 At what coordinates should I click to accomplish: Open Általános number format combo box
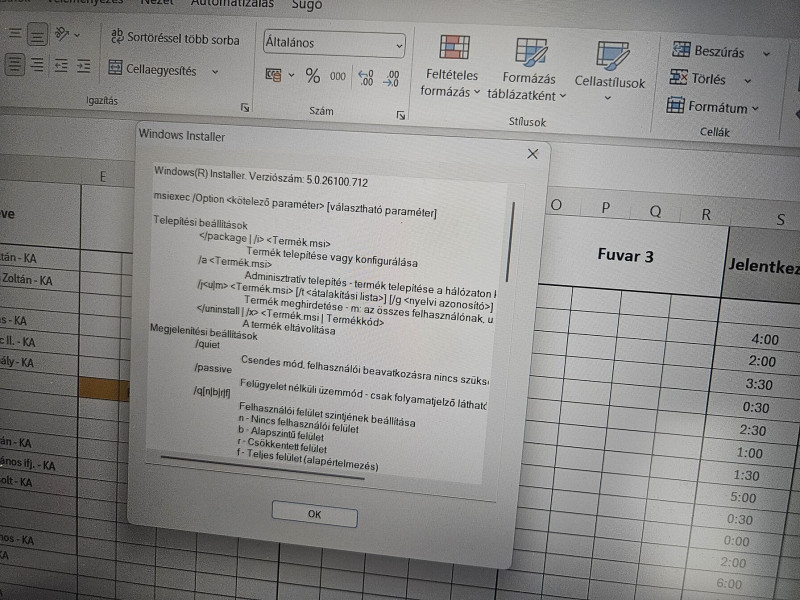(x=334, y=43)
